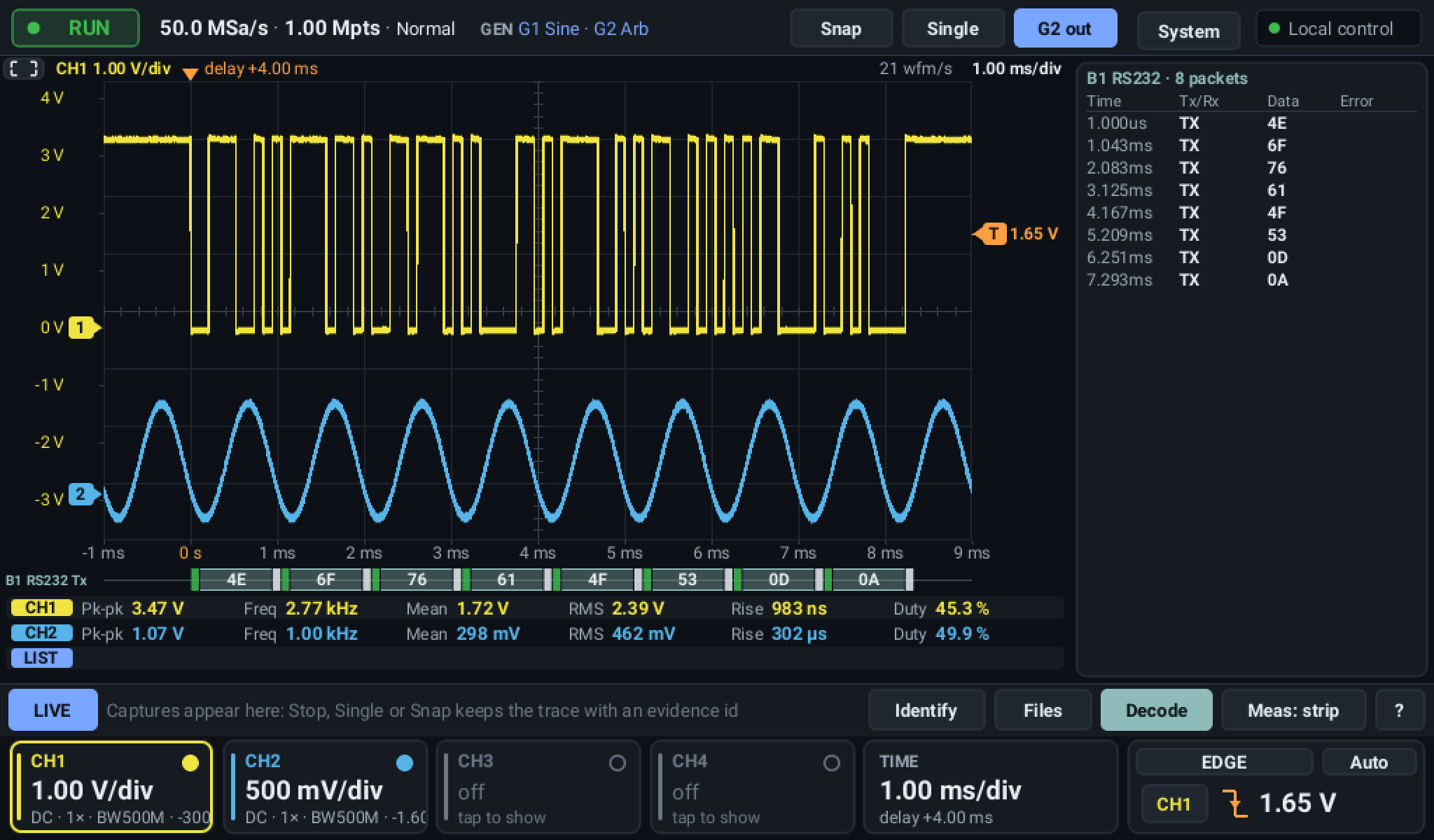Screen dimensions: 1434x840
Task: Change the Auto trigger mode
Action: pyautogui.click(x=1369, y=762)
